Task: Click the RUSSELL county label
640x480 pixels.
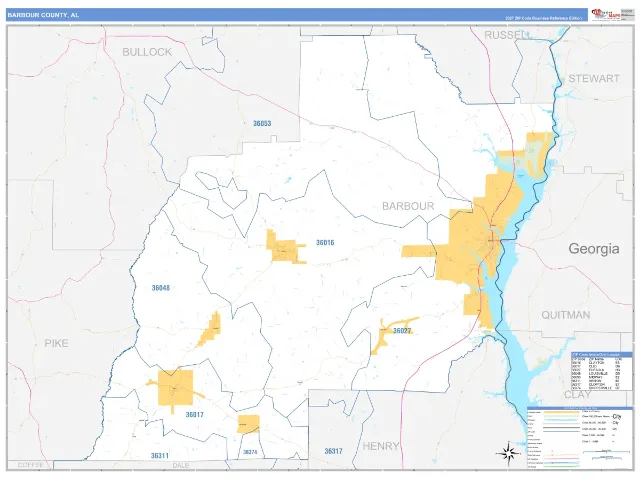Action: click(507, 35)
